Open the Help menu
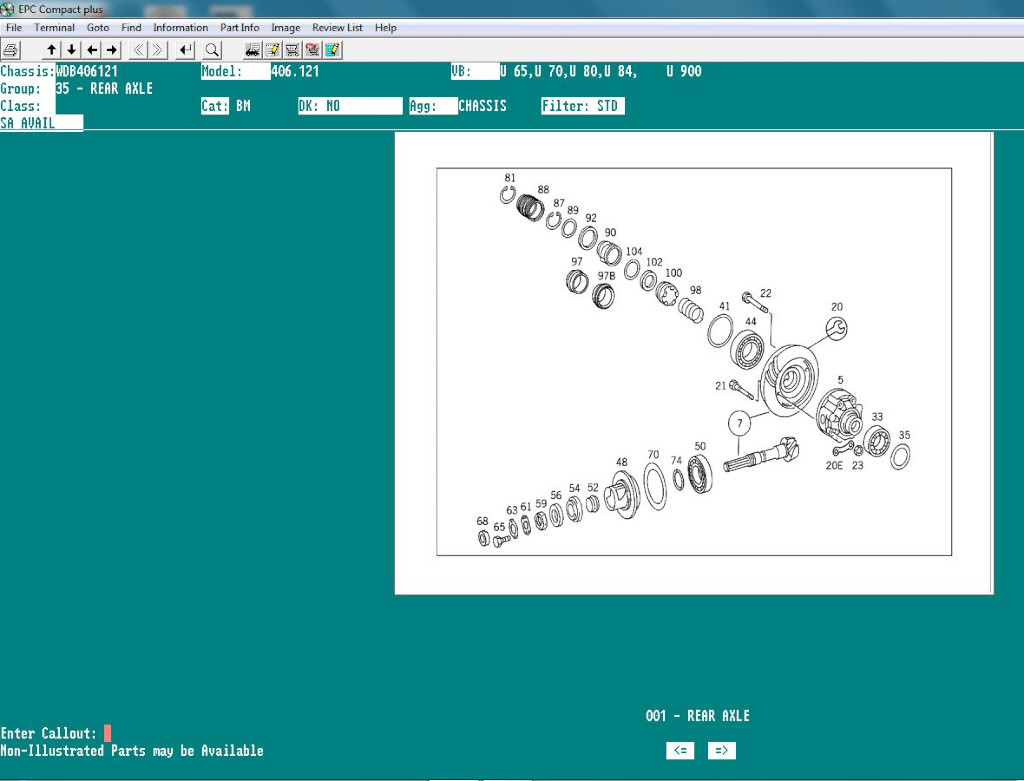 tap(385, 27)
